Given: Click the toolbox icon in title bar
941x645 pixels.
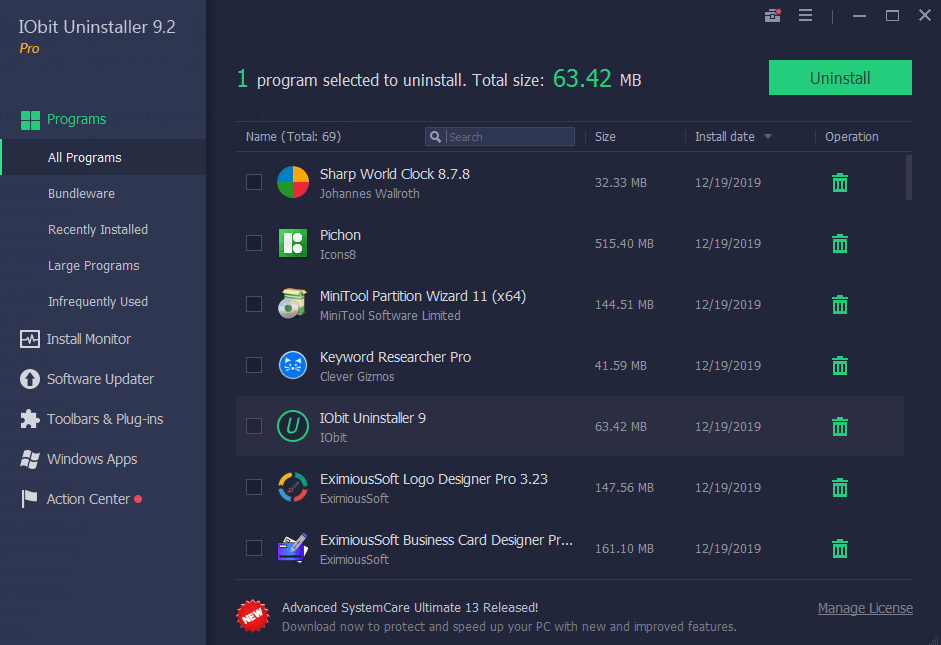Looking at the screenshot, I should (772, 16).
